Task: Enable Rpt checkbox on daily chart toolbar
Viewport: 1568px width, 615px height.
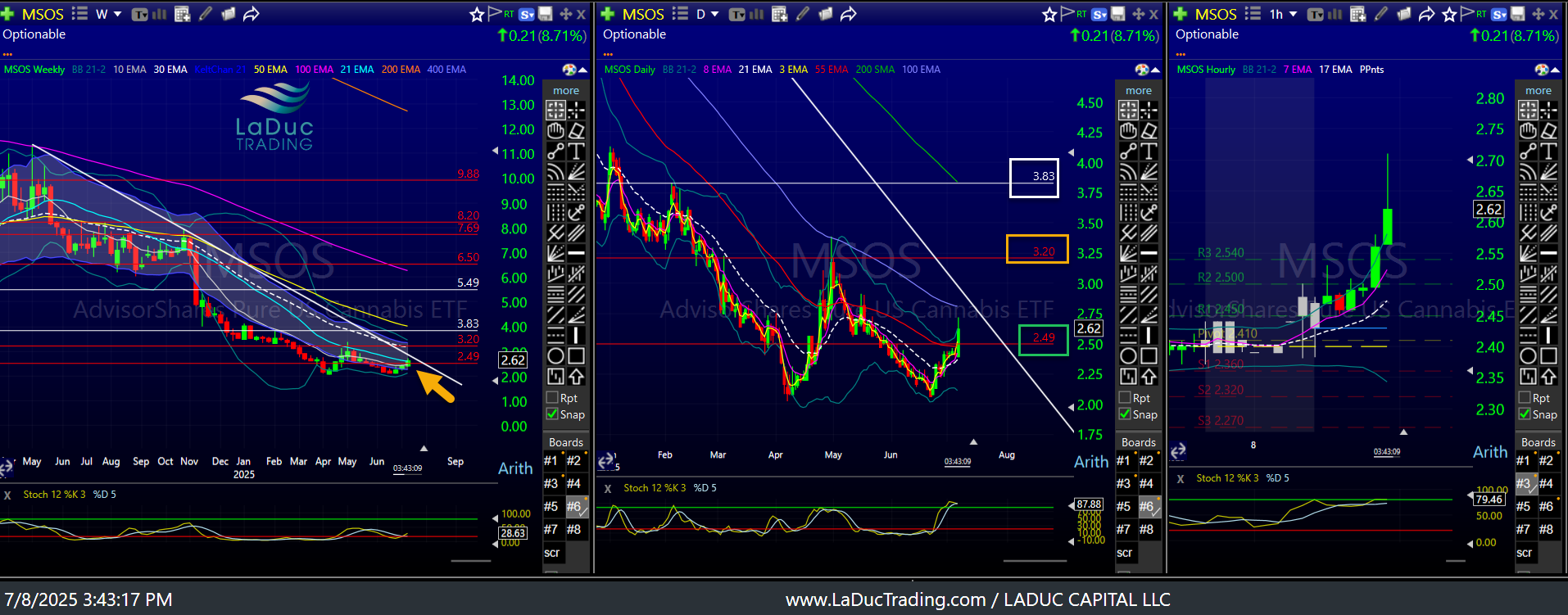Action: 1125,398
